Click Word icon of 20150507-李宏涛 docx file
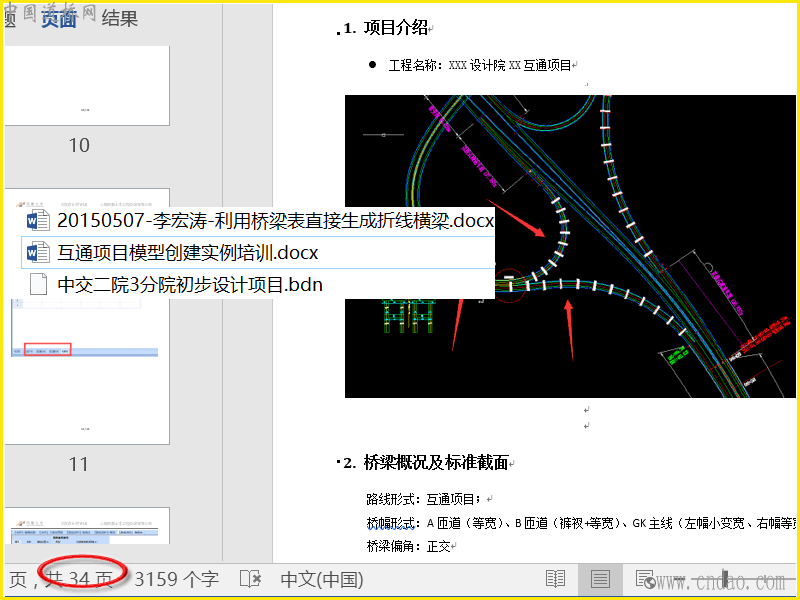The image size is (800, 600). [x=38, y=220]
